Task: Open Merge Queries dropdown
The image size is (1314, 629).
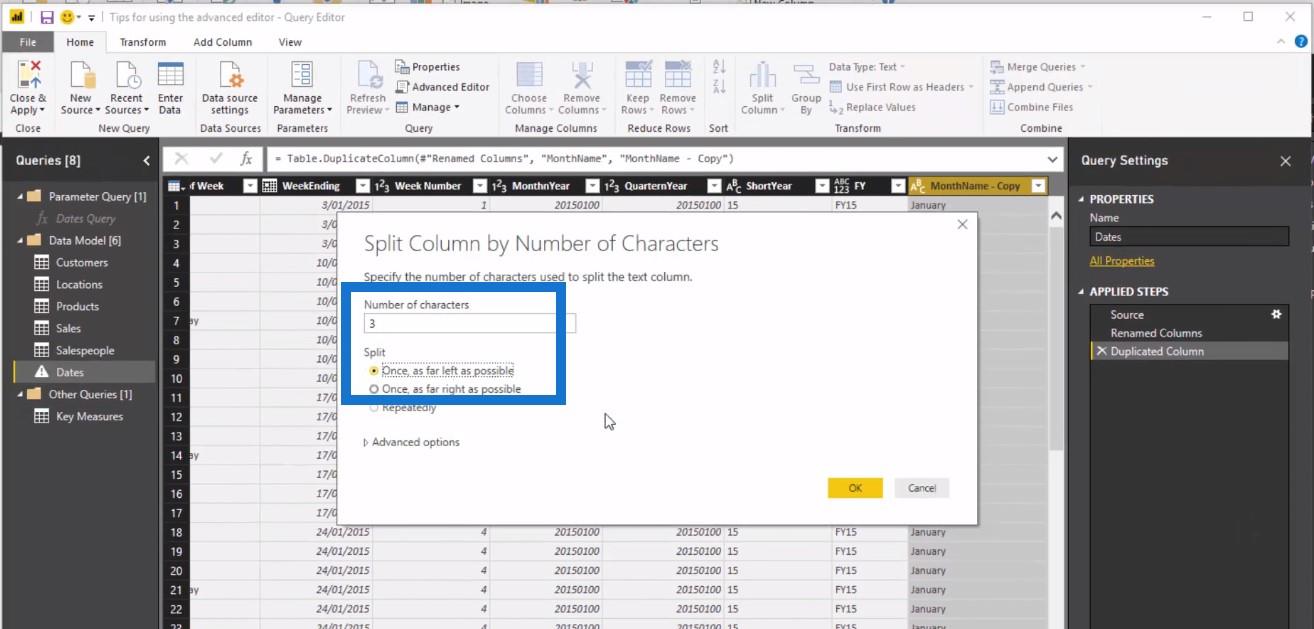Action: [x=1038, y=67]
